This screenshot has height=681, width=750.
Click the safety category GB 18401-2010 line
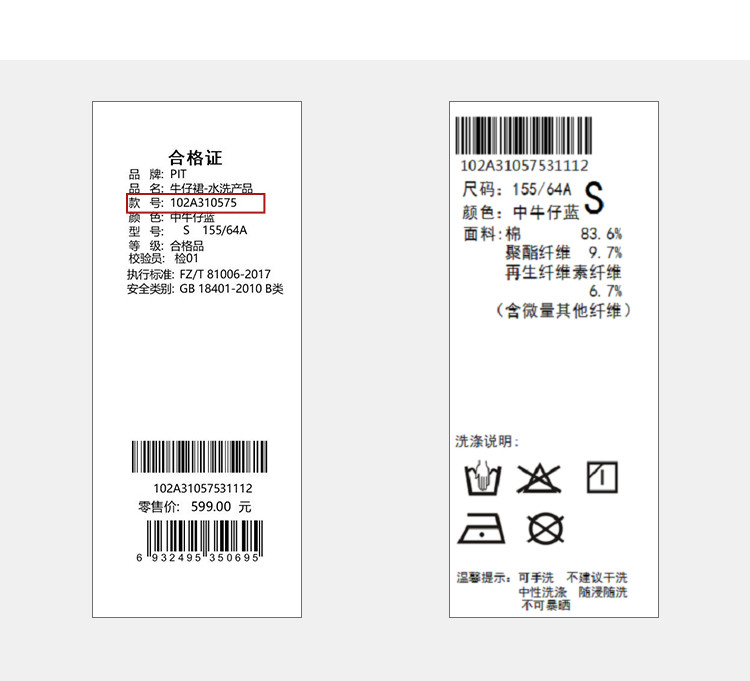tap(205, 289)
